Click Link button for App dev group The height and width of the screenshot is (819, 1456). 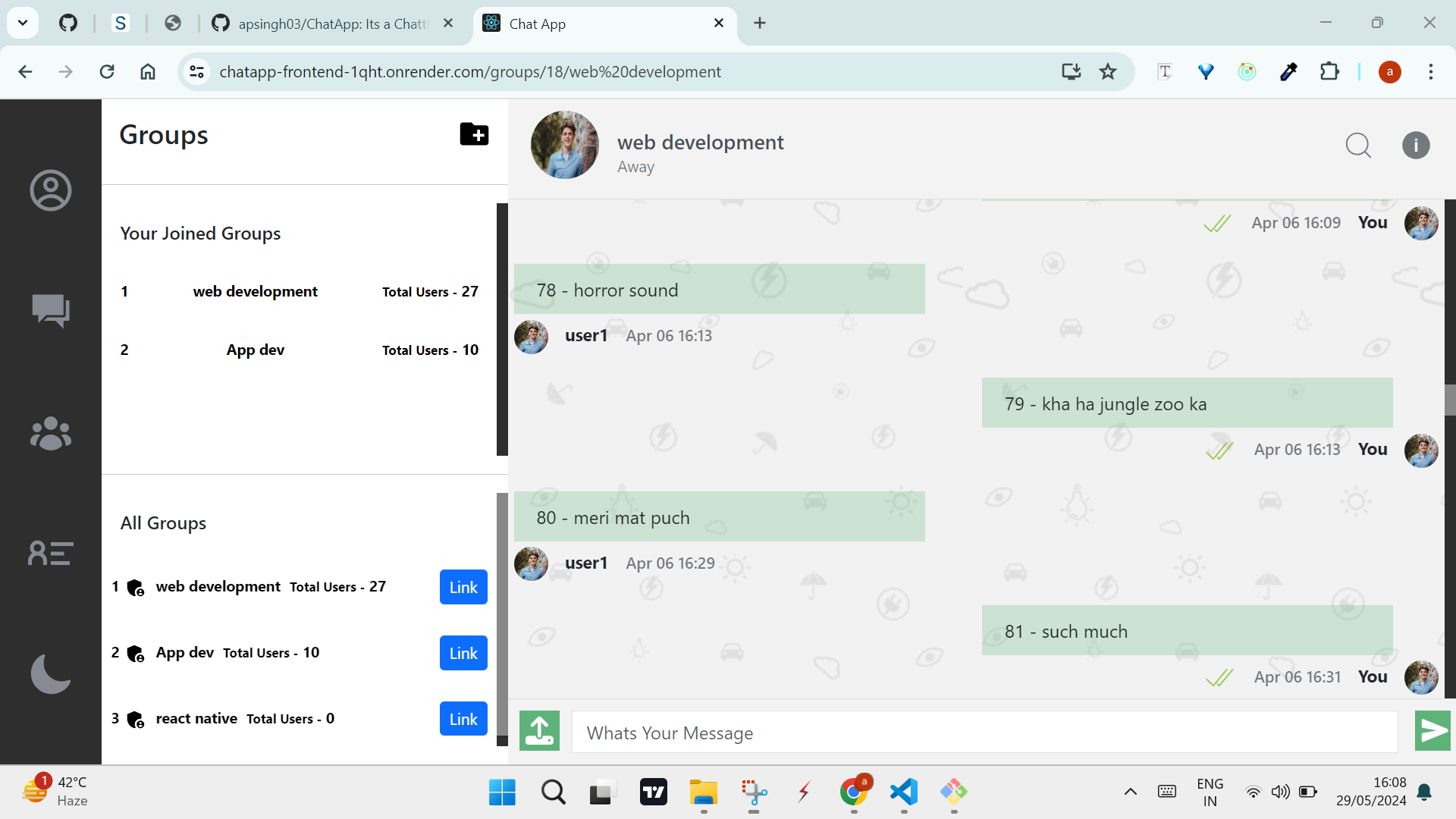pyautogui.click(x=463, y=653)
